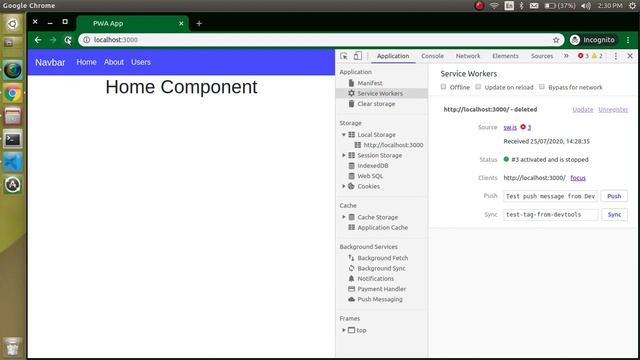Toggle the device toolbar icon

358,56
